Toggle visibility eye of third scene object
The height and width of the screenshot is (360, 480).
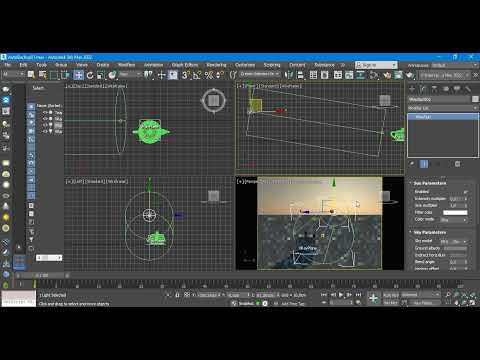[45, 125]
